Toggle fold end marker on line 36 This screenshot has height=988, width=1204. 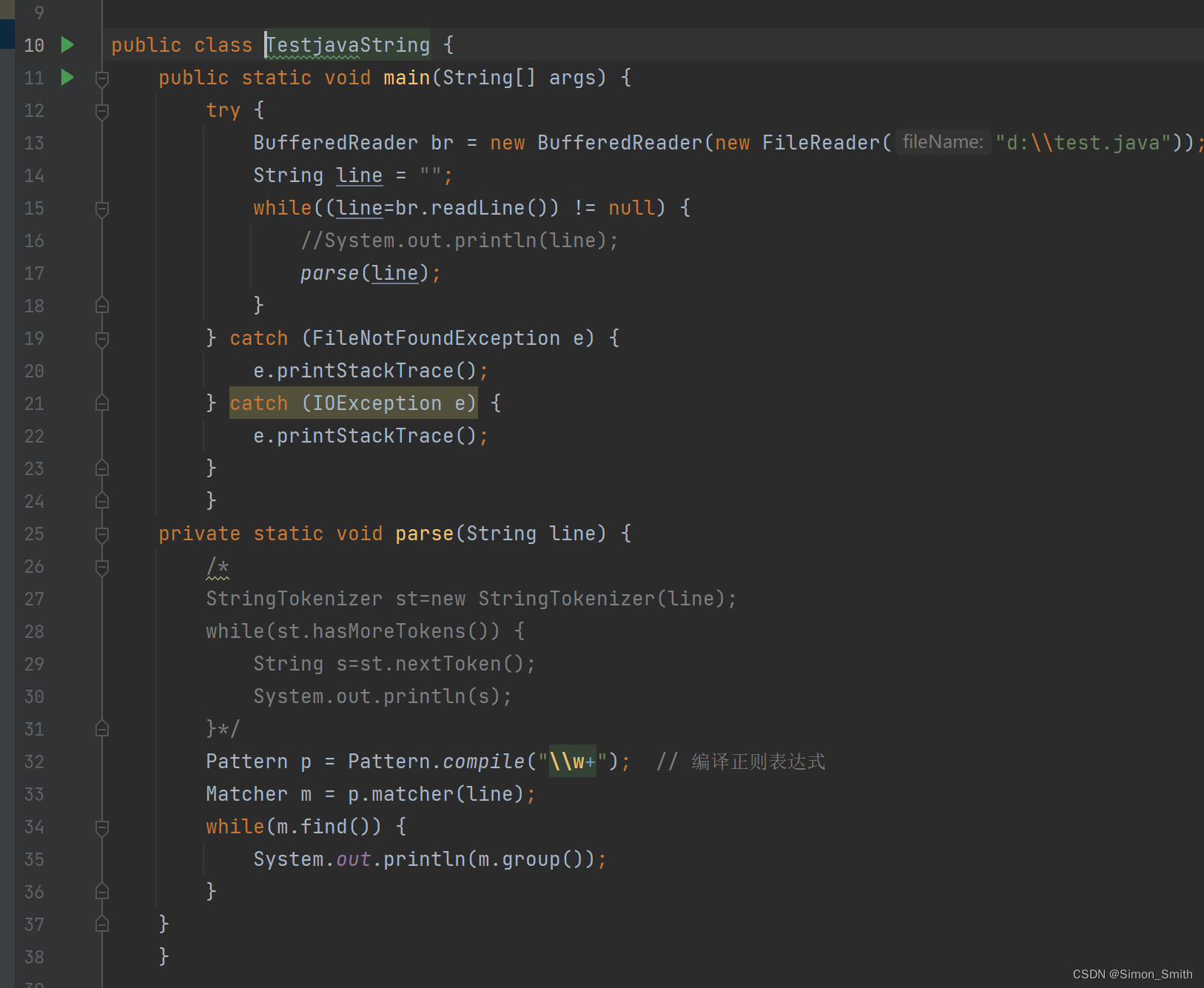(102, 892)
